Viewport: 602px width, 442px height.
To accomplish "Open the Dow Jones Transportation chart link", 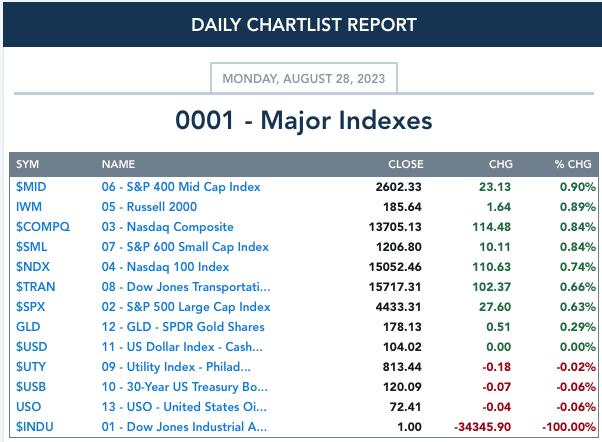I will 186,287.
